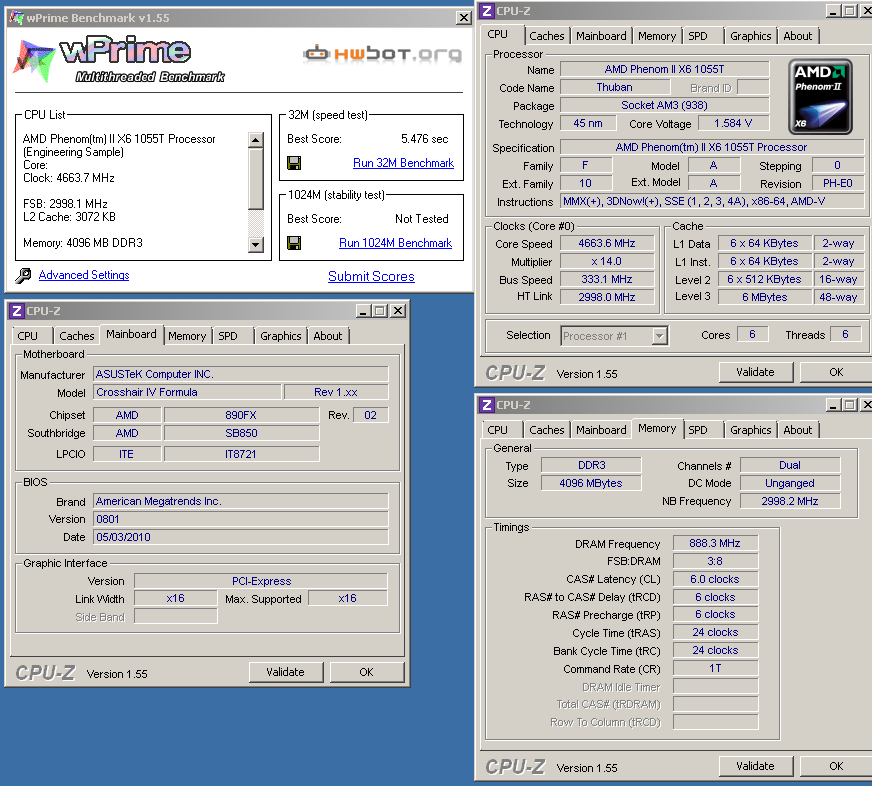Open About tab in the Memory CPU-Z window
Screen dimensions: 872x786
tap(797, 430)
